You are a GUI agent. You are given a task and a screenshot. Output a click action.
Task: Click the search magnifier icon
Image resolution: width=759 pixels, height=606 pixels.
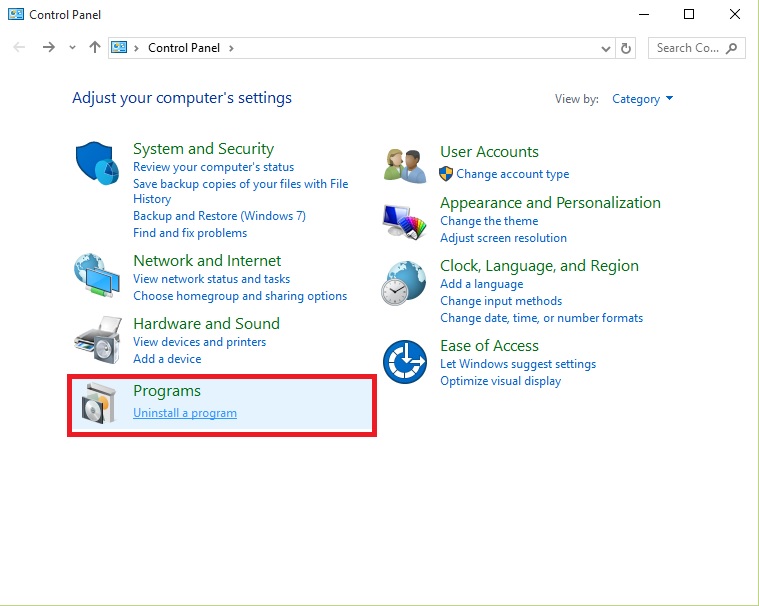coord(732,48)
